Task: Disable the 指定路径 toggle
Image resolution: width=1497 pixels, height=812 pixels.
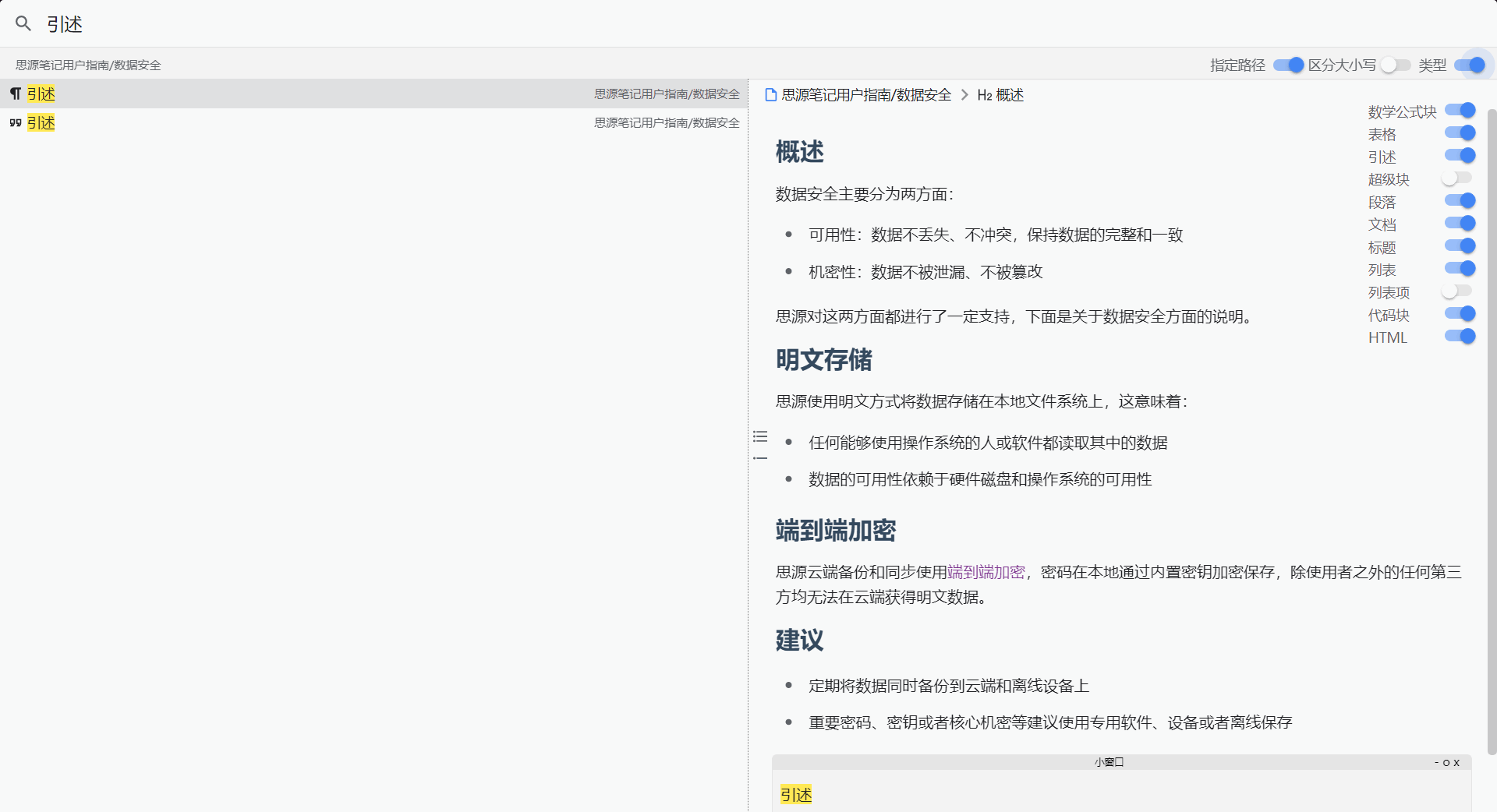Action: [x=1288, y=65]
